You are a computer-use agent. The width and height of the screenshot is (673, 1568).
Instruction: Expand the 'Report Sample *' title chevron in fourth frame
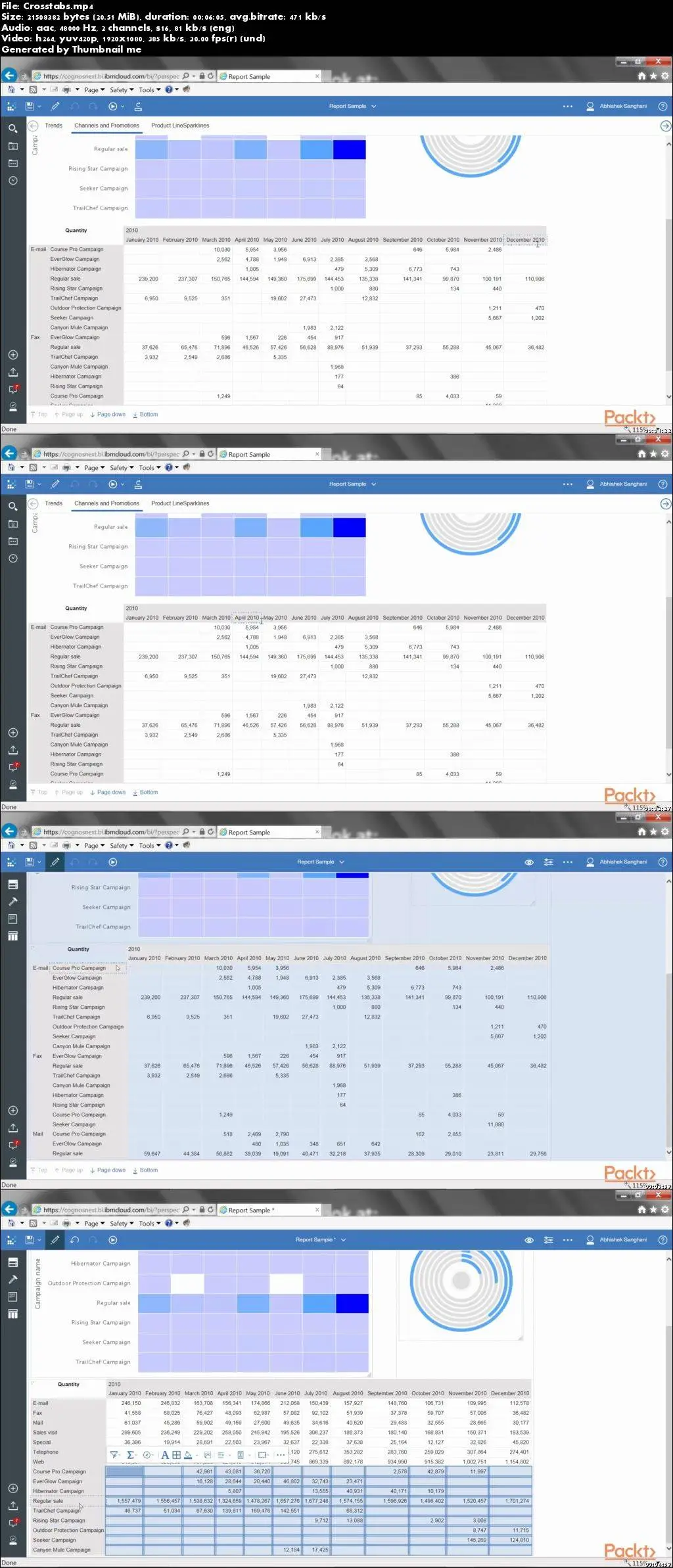(x=343, y=1239)
